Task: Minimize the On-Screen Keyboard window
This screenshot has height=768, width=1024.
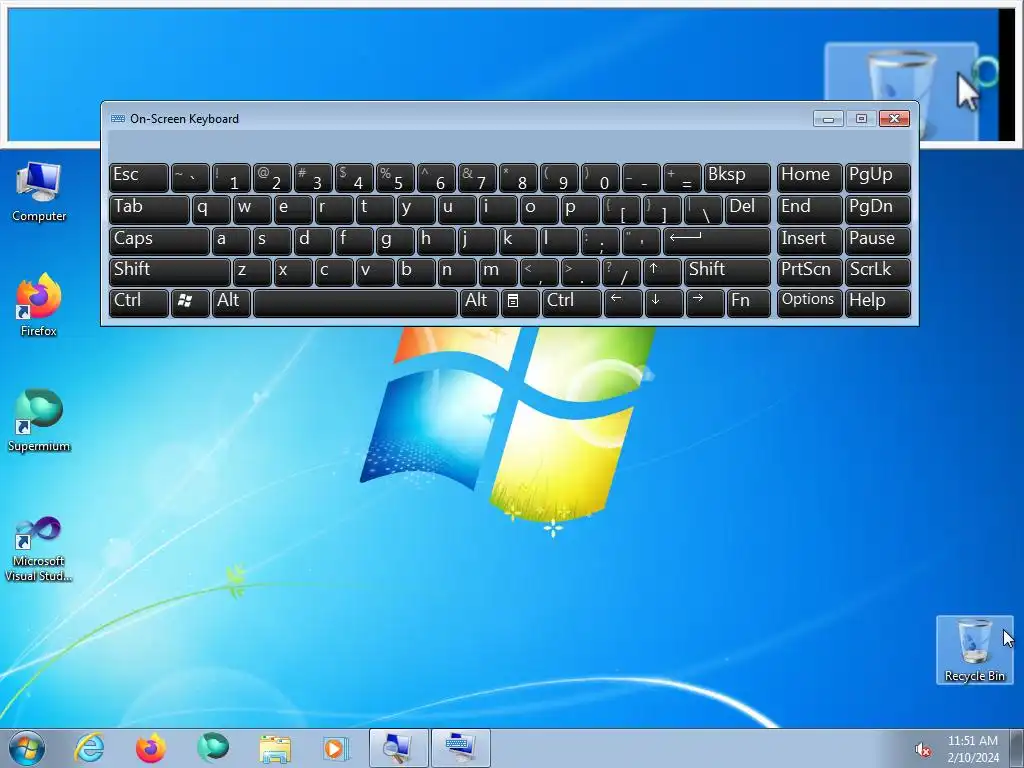Action: [828, 118]
